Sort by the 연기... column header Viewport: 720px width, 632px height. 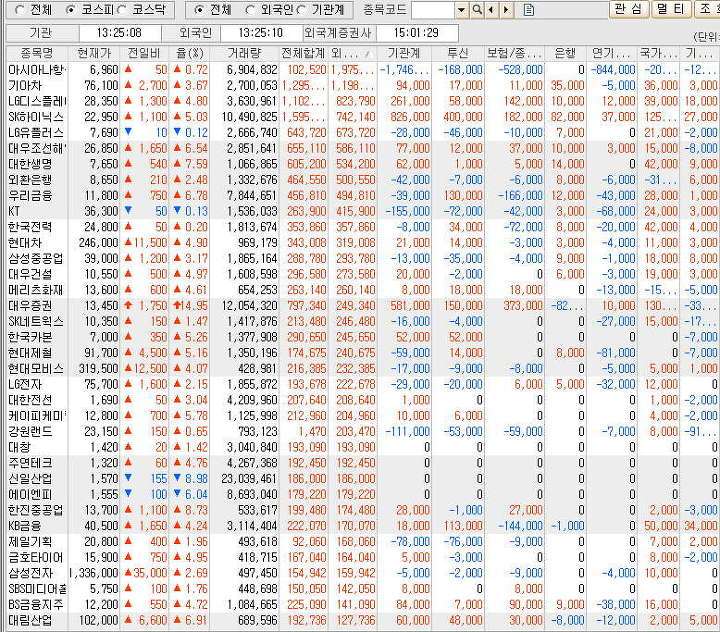(x=612, y=53)
